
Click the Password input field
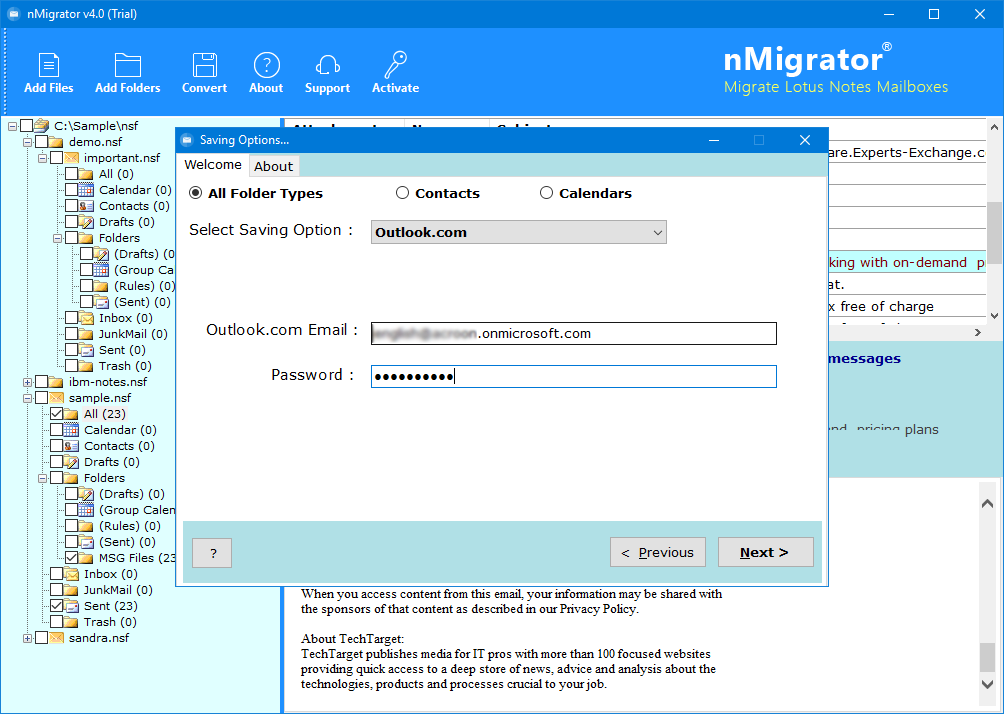click(x=574, y=377)
